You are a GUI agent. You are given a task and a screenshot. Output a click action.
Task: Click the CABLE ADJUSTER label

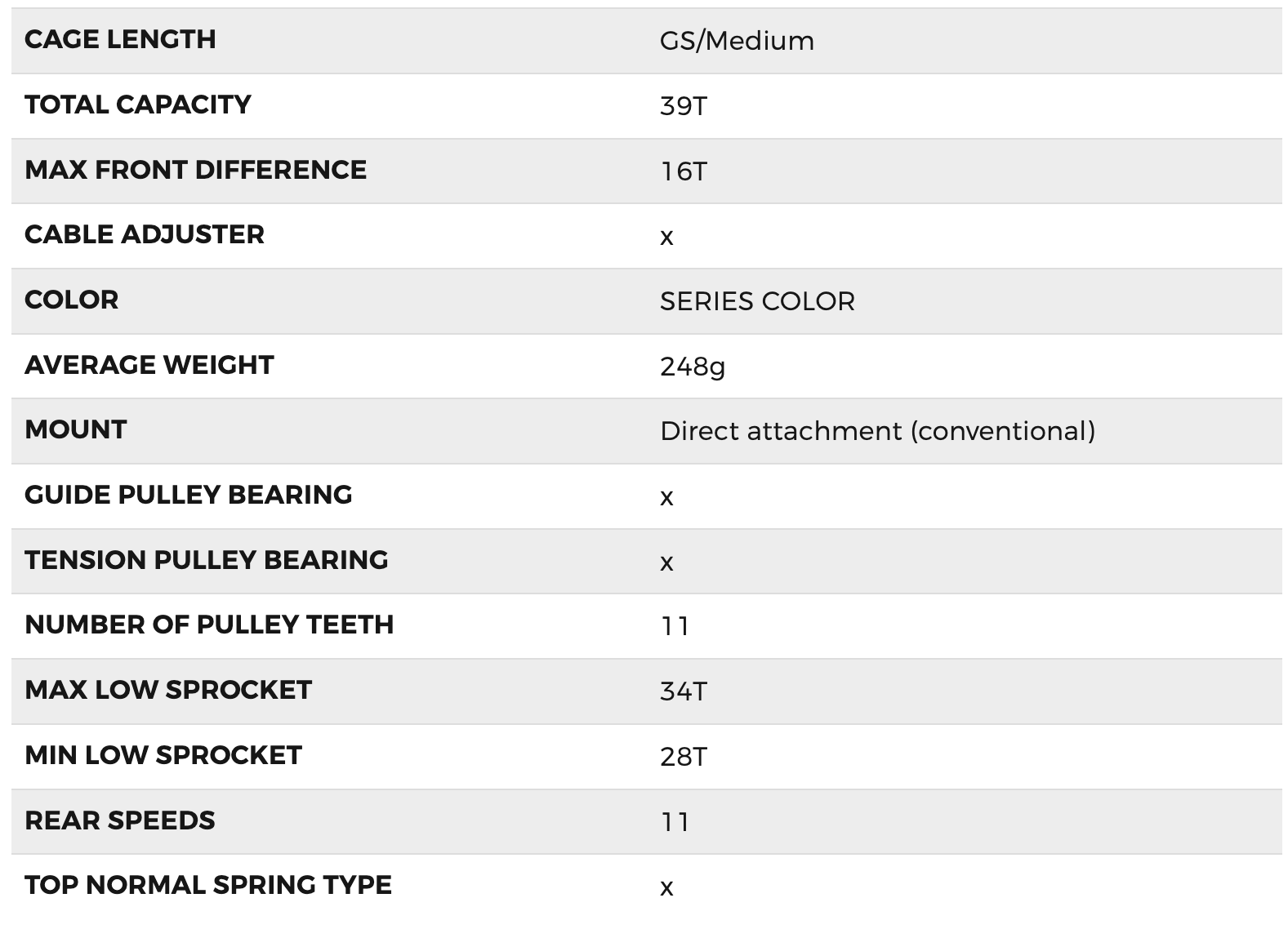(145, 234)
